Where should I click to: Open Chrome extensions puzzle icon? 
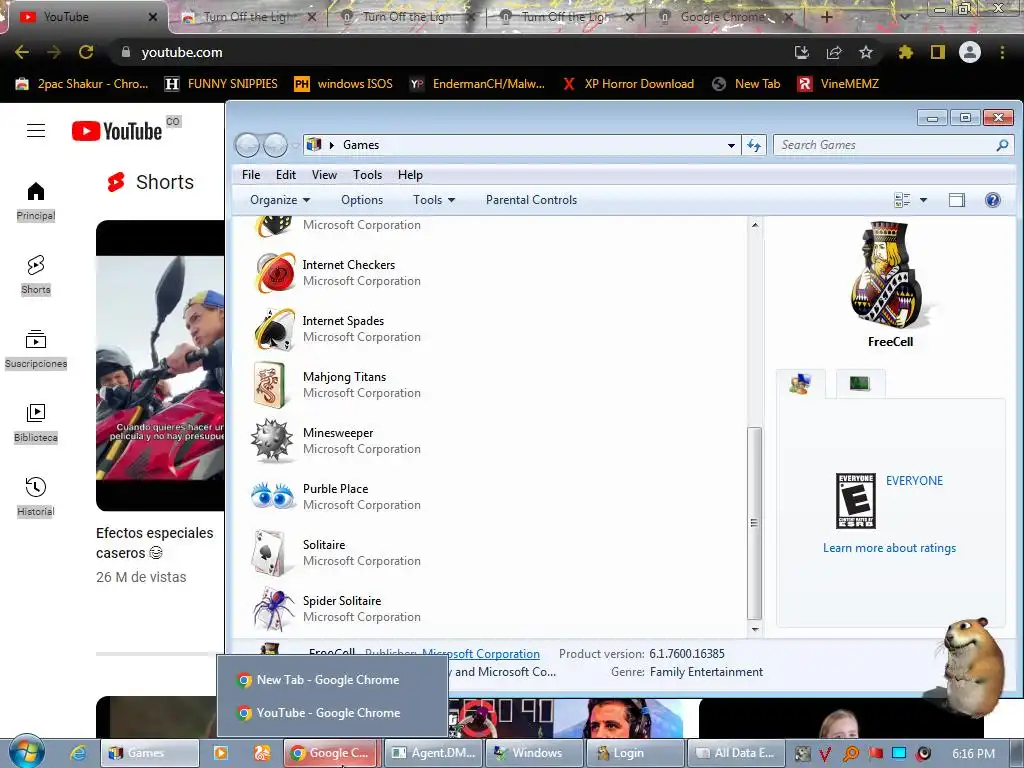pyautogui.click(x=905, y=52)
